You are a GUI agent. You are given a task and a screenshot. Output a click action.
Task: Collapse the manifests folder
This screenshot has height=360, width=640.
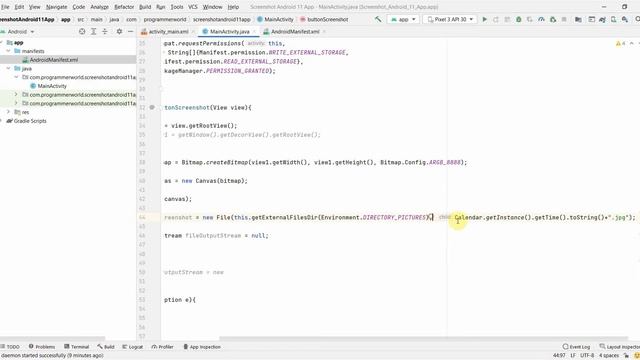[9, 51]
